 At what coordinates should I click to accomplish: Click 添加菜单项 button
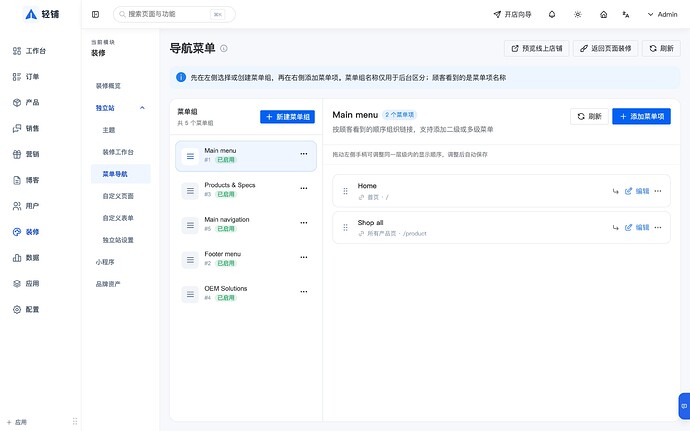coord(641,116)
